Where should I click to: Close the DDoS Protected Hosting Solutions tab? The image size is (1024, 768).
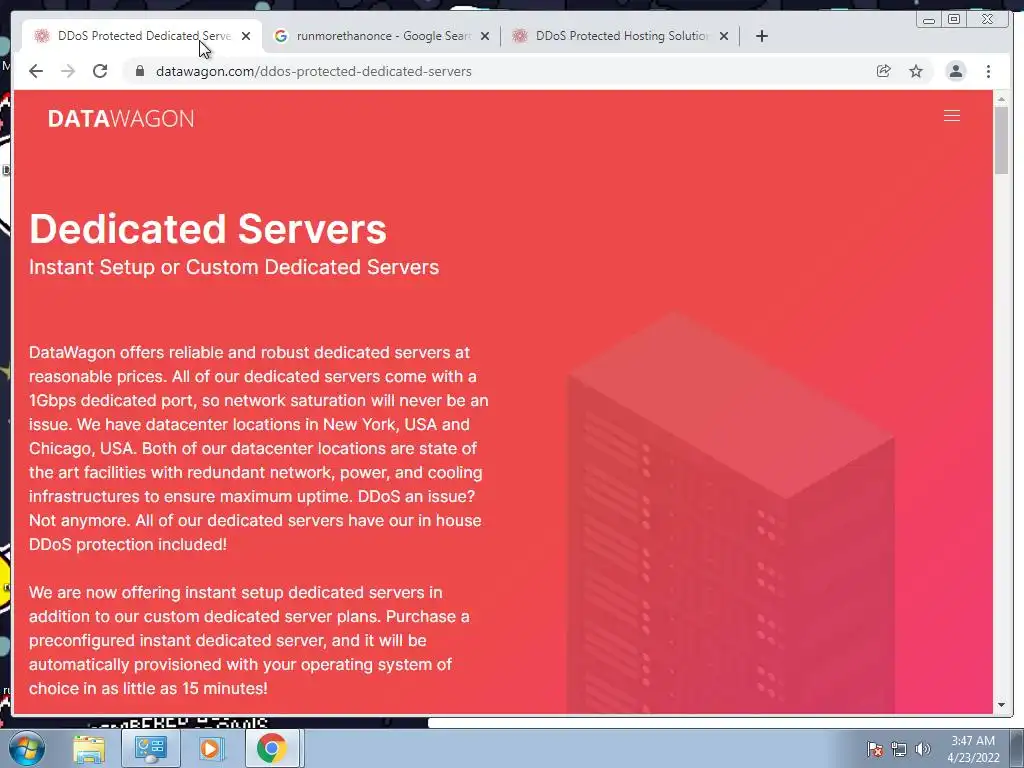724,36
